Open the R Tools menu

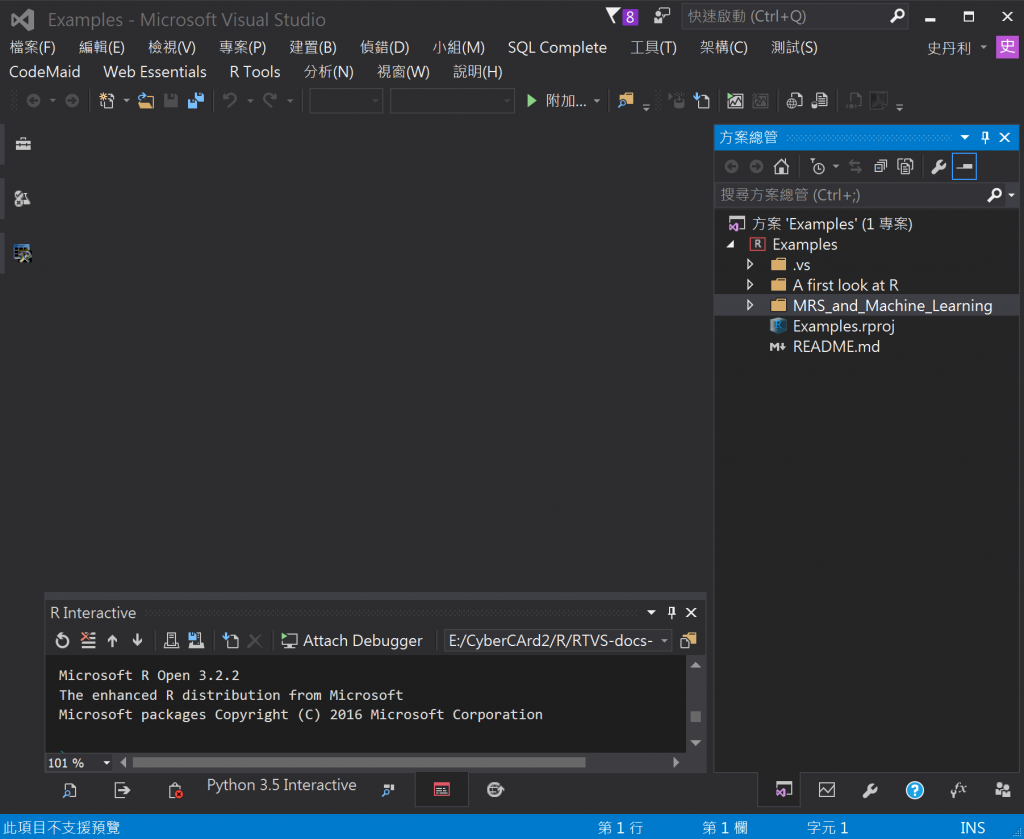pyautogui.click(x=255, y=72)
